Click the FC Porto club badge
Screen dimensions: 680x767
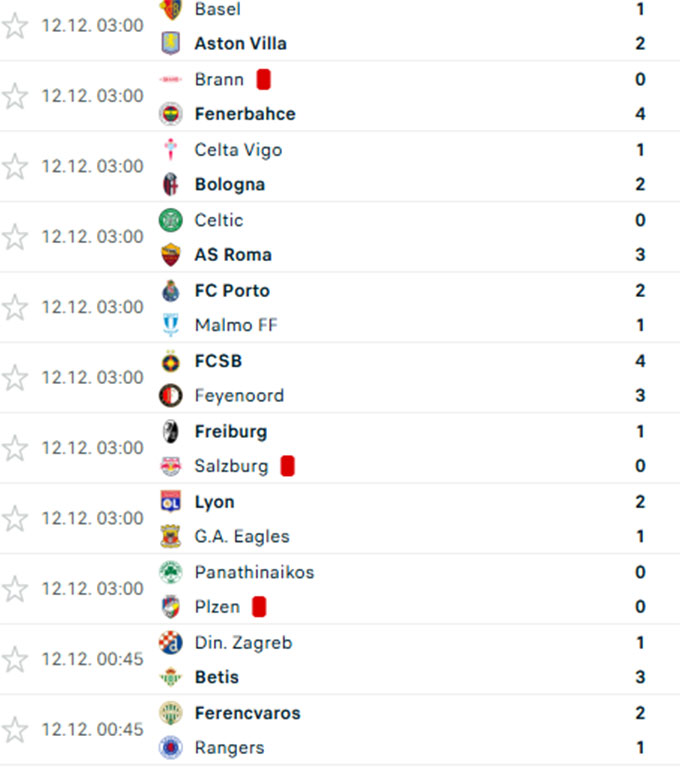pos(171,291)
